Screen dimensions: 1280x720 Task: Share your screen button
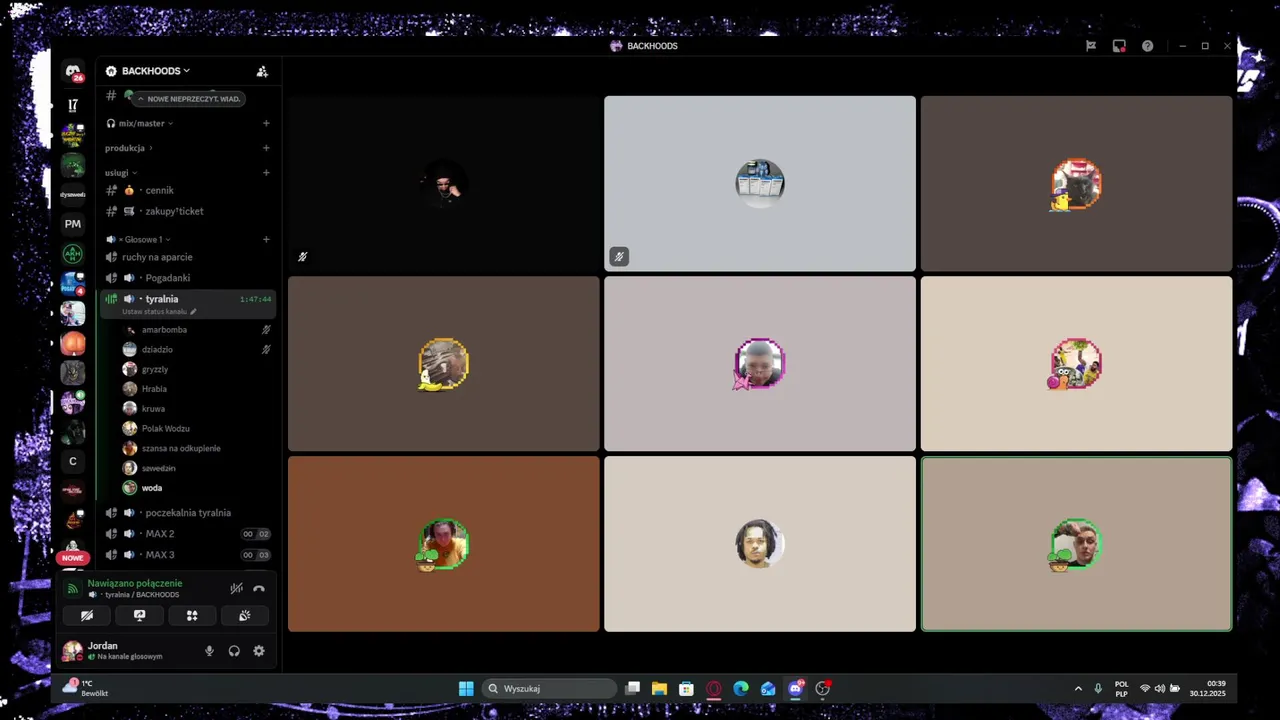click(139, 616)
